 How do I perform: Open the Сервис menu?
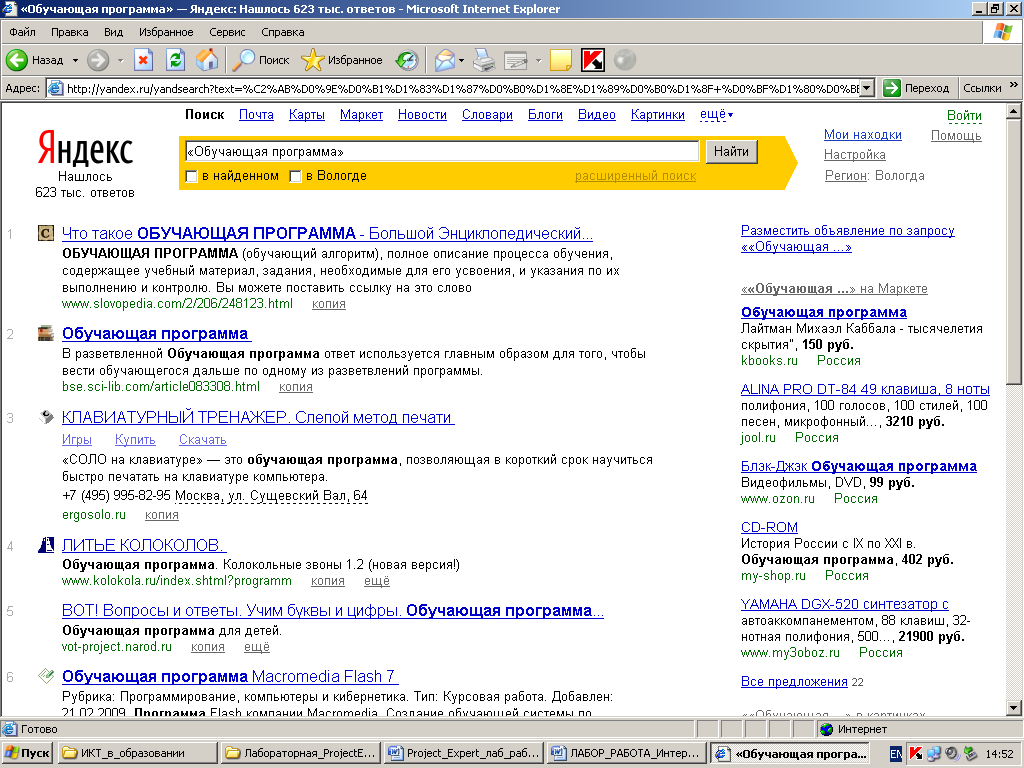tap(227, 32)
